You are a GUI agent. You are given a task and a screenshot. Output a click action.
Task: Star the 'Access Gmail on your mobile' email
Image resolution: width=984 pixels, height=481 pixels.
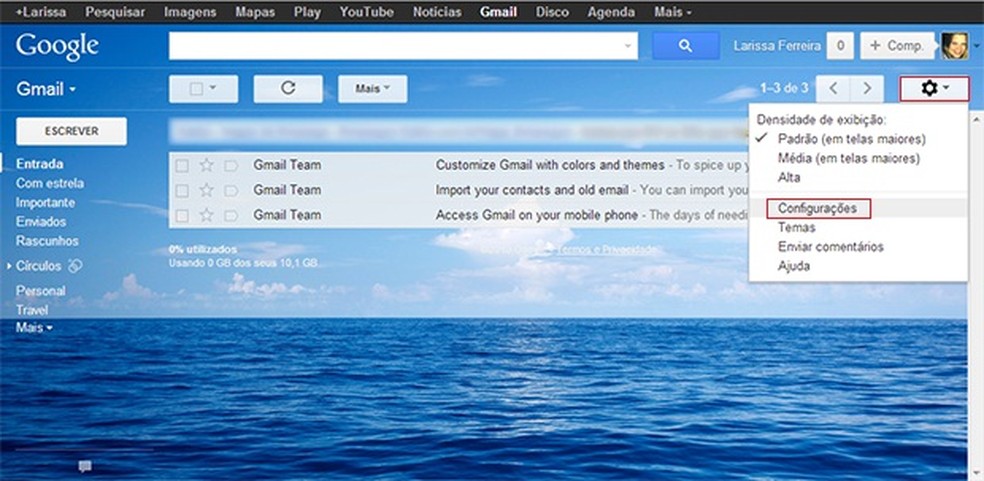(x=206, y=215)
